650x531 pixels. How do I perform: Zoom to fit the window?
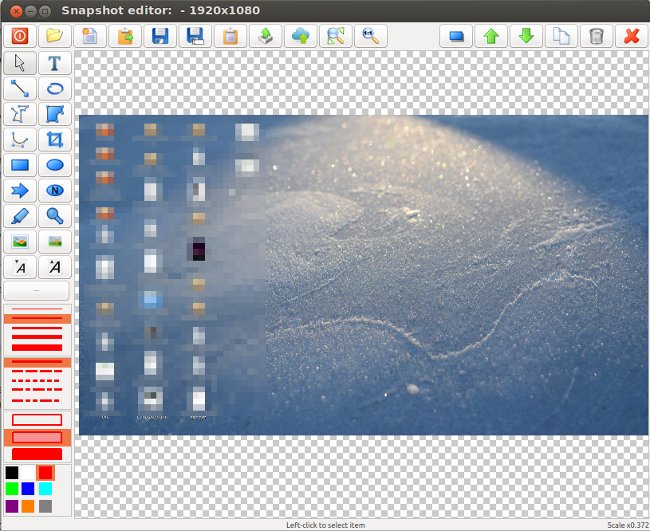click(336, 36)
